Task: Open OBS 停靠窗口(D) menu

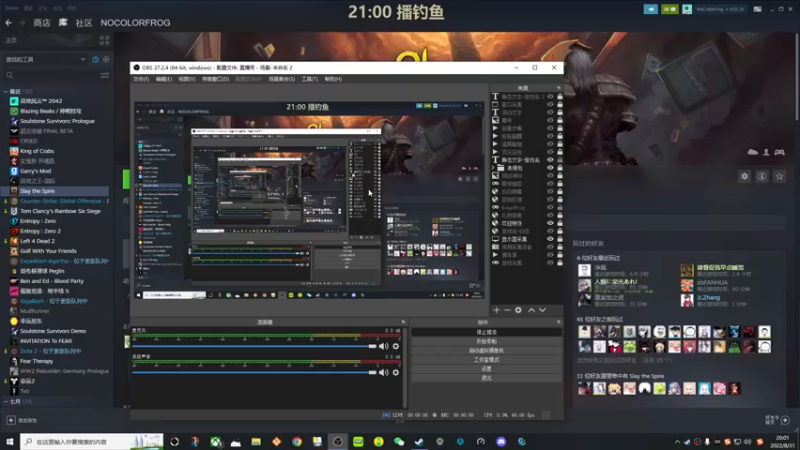Action: click(215, 79)
